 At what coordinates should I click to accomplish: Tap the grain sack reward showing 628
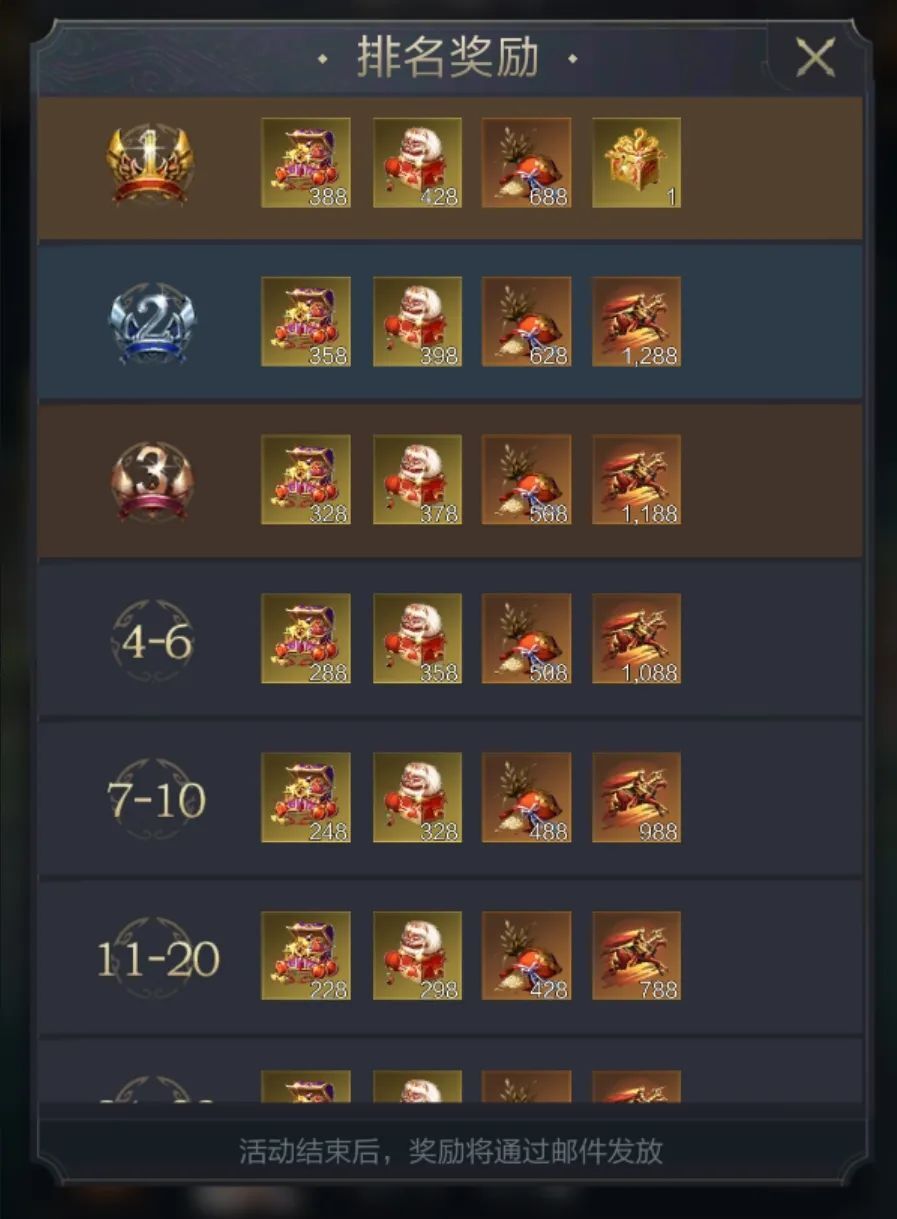527,321
